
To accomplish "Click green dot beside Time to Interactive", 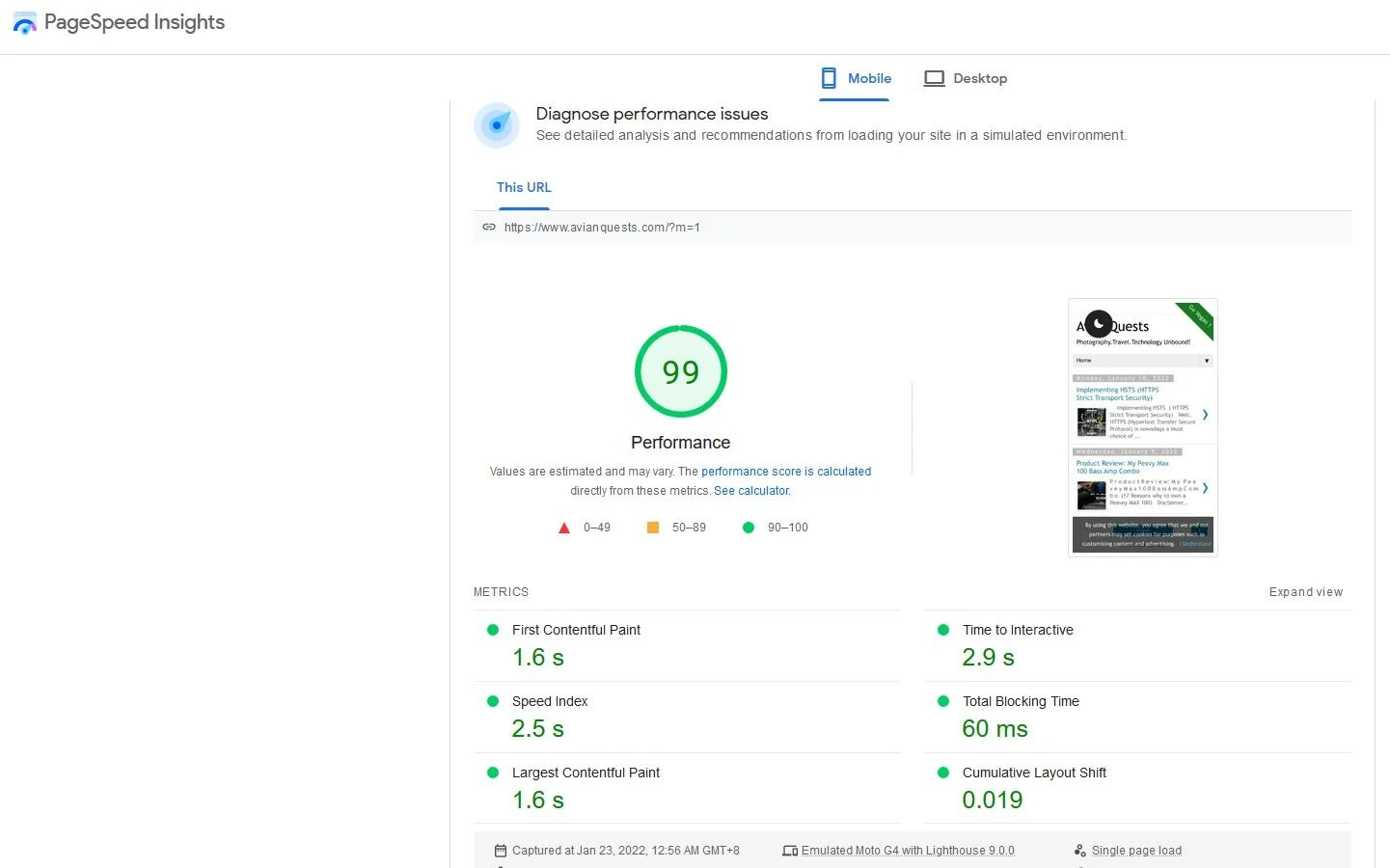I will (x=943, y=630).
